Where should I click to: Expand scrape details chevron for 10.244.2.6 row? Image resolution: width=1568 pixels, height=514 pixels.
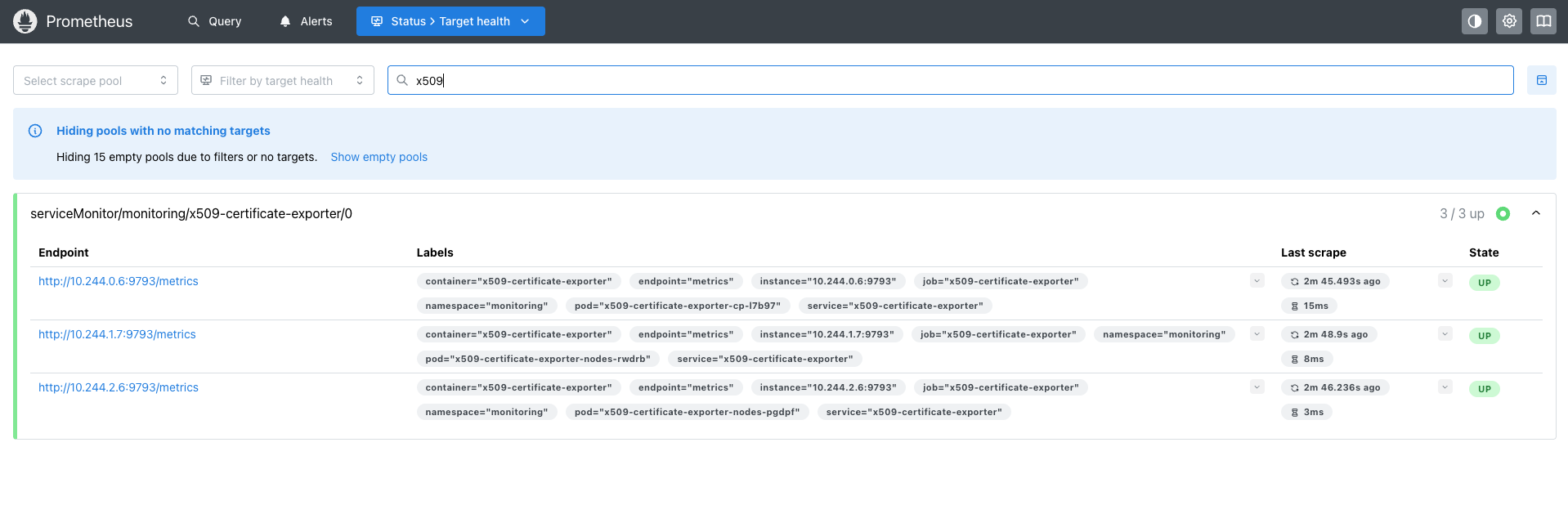1445,387
